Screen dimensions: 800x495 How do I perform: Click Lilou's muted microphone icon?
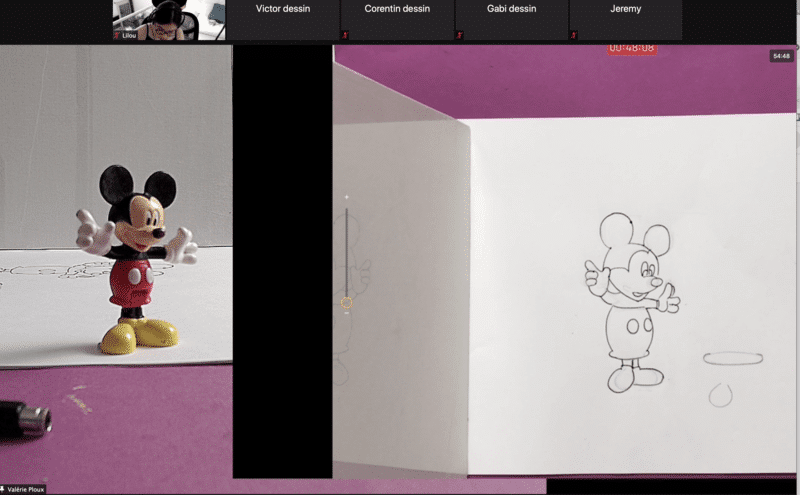coord(117,36)
